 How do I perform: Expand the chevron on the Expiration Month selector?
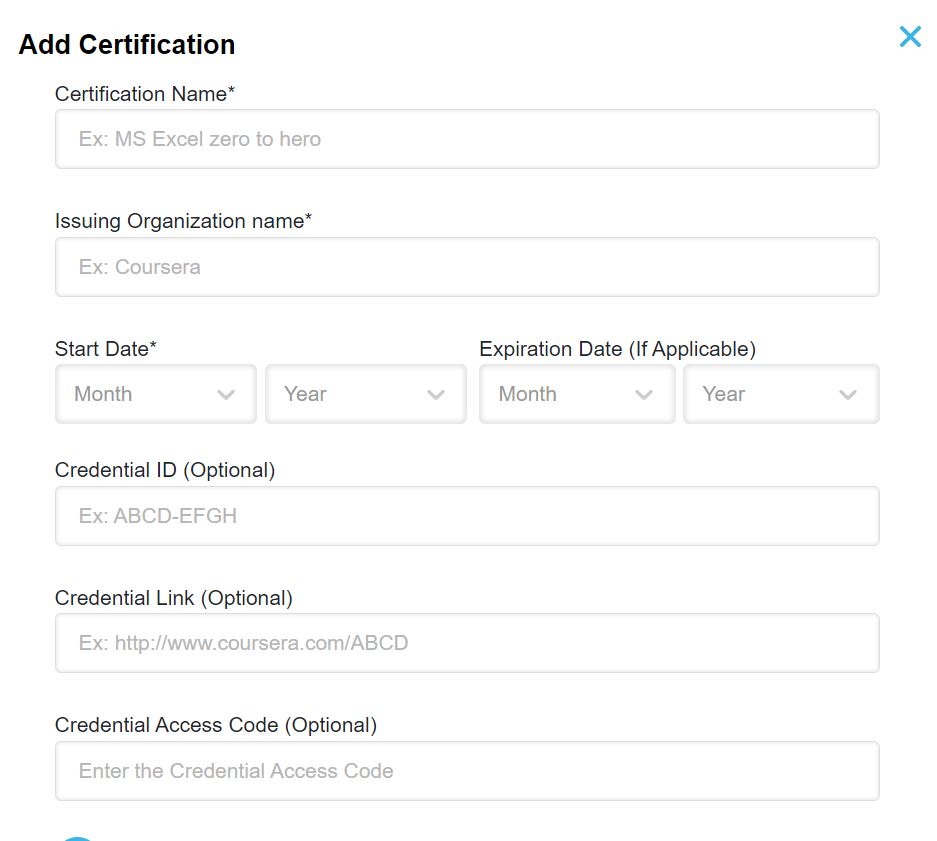(646, 394)
